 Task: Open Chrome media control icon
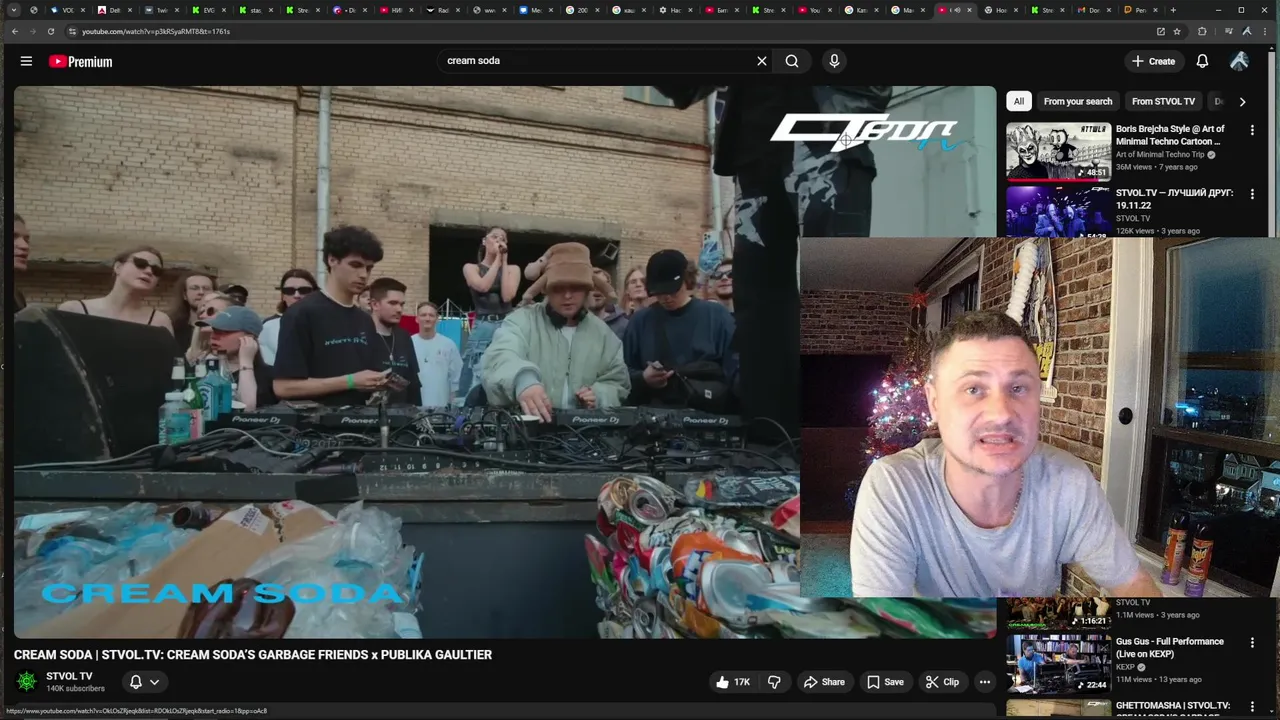pyautogui.click(x=1230, y=31)
